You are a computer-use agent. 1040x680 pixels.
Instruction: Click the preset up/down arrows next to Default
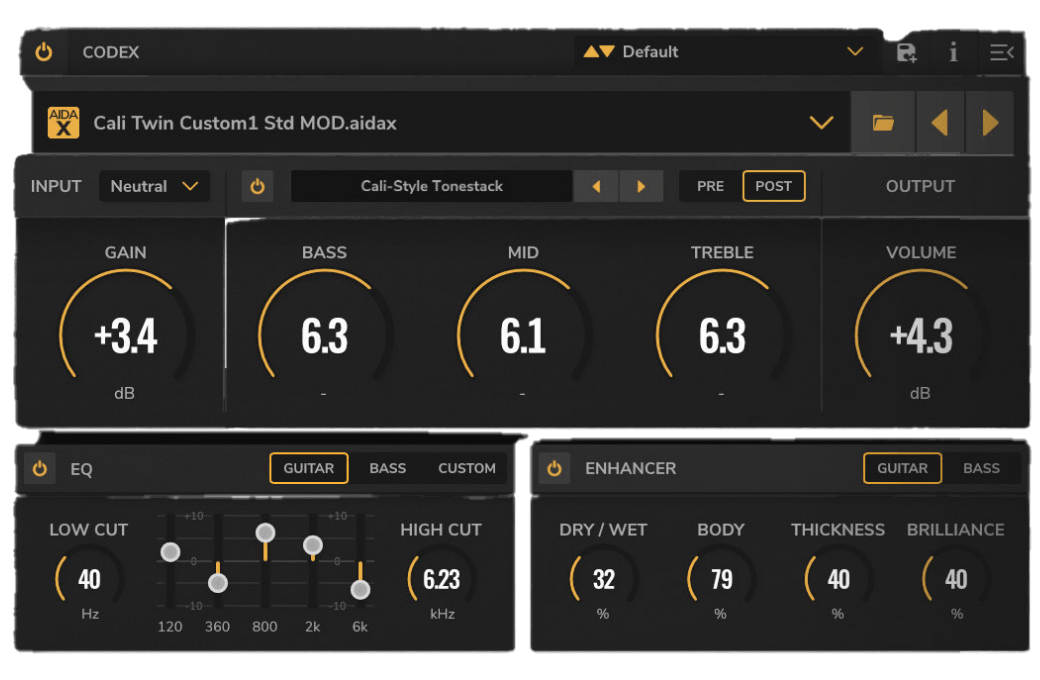point(599,52)
